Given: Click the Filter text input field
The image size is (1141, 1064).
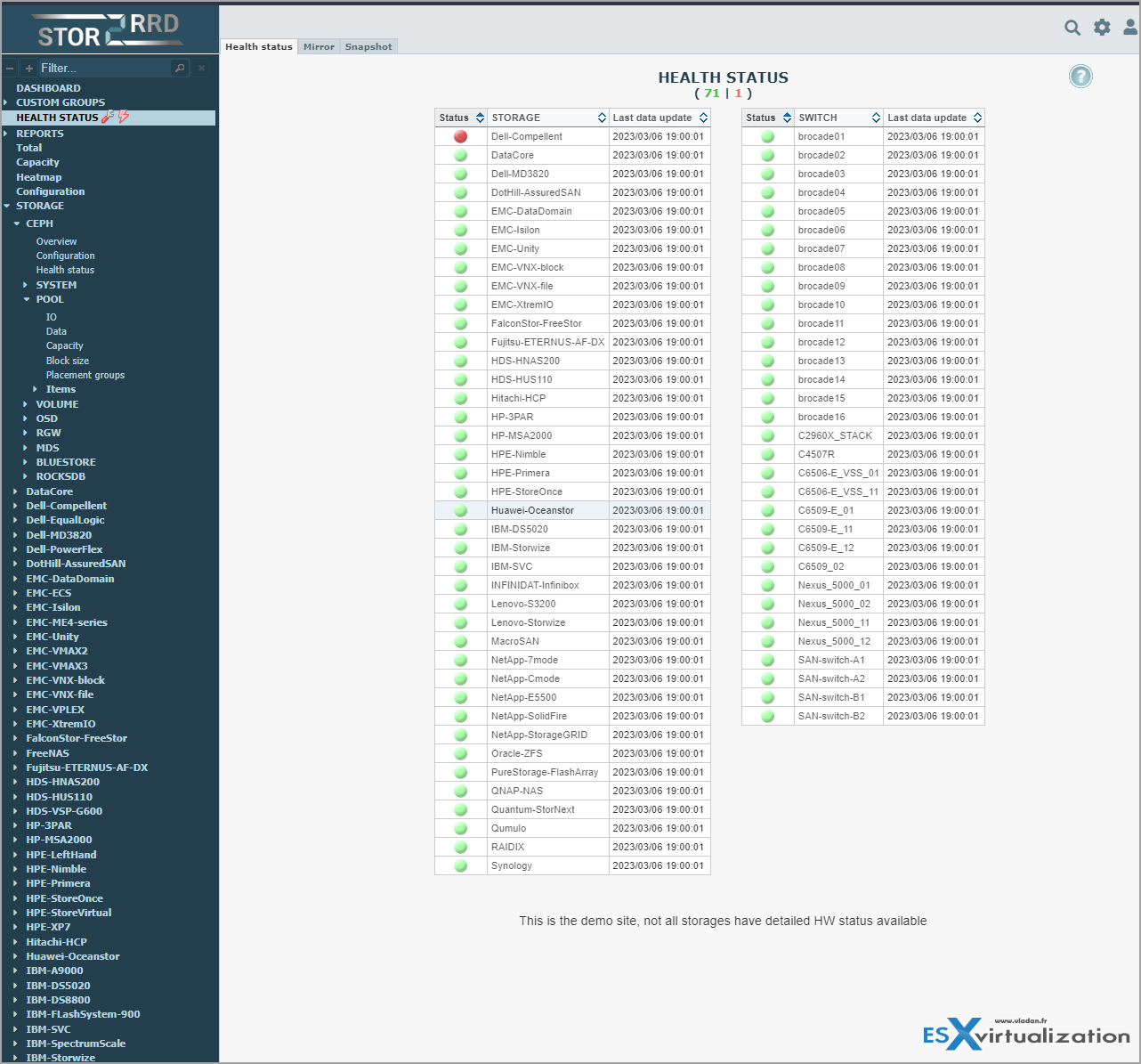Looking at the screenshot, I should [x=104, y=68].
